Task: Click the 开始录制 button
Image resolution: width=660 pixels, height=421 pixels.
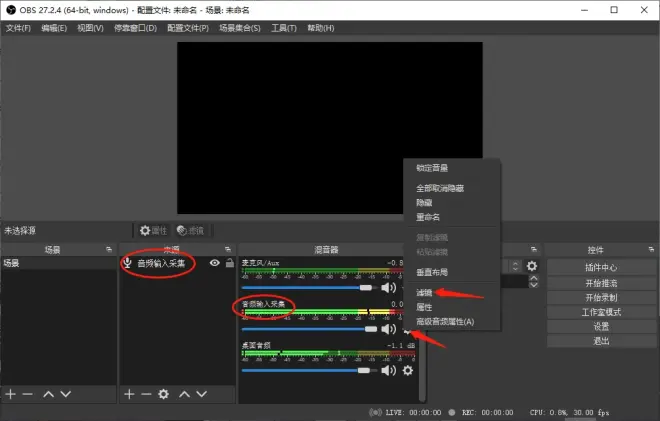Action: [x=601, y=298]
